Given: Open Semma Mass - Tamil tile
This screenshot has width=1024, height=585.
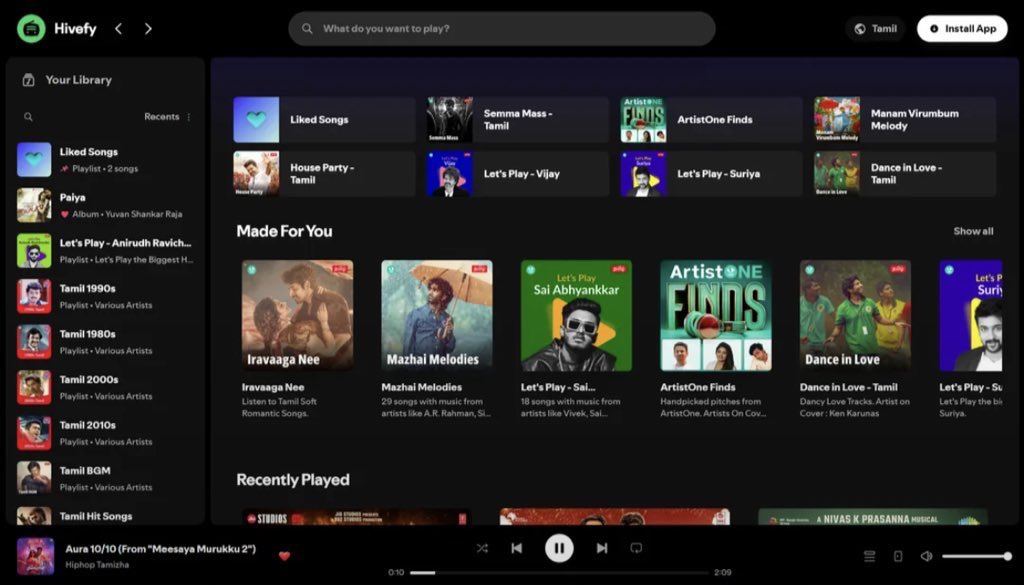Looking at the screenshot, I should pos(518,119).
